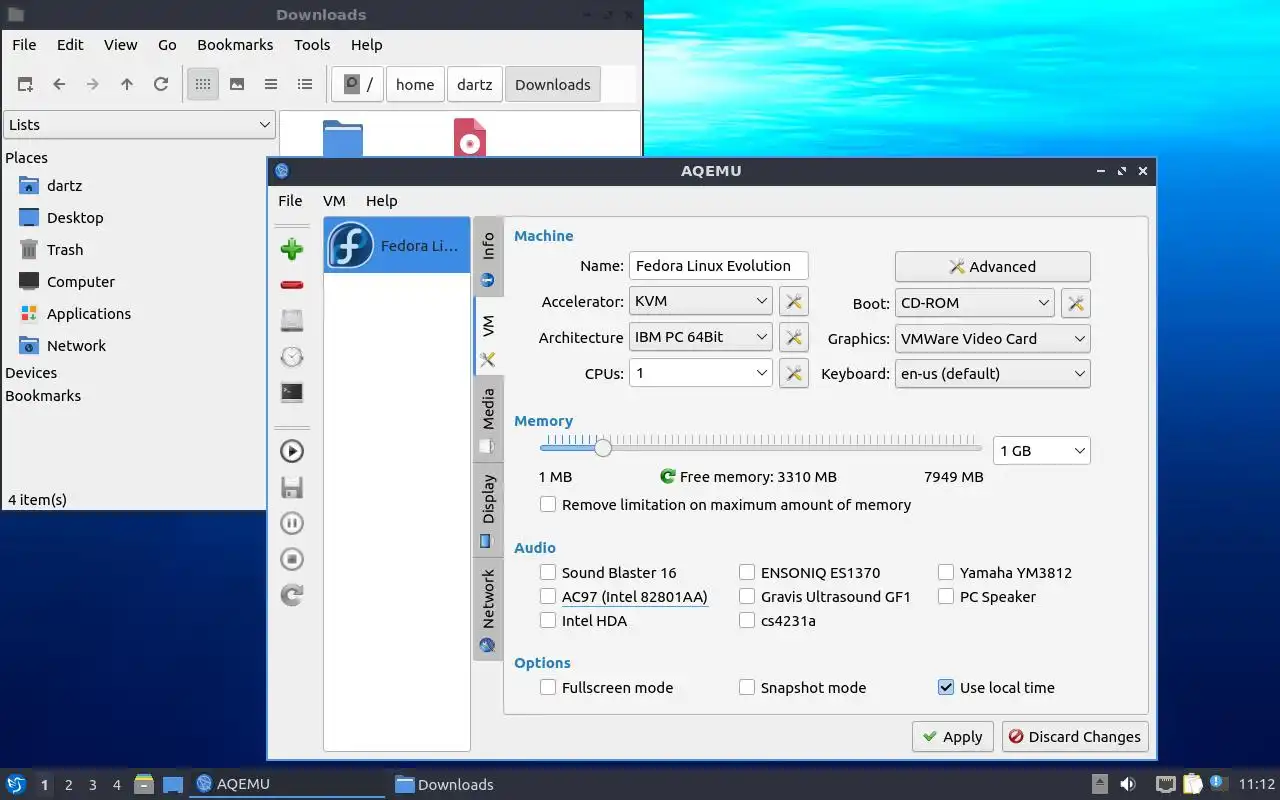This screenshot has height=800, width=1280.
Task: Create a new tab in the Downloads file manager
Action: click(25, 85)
